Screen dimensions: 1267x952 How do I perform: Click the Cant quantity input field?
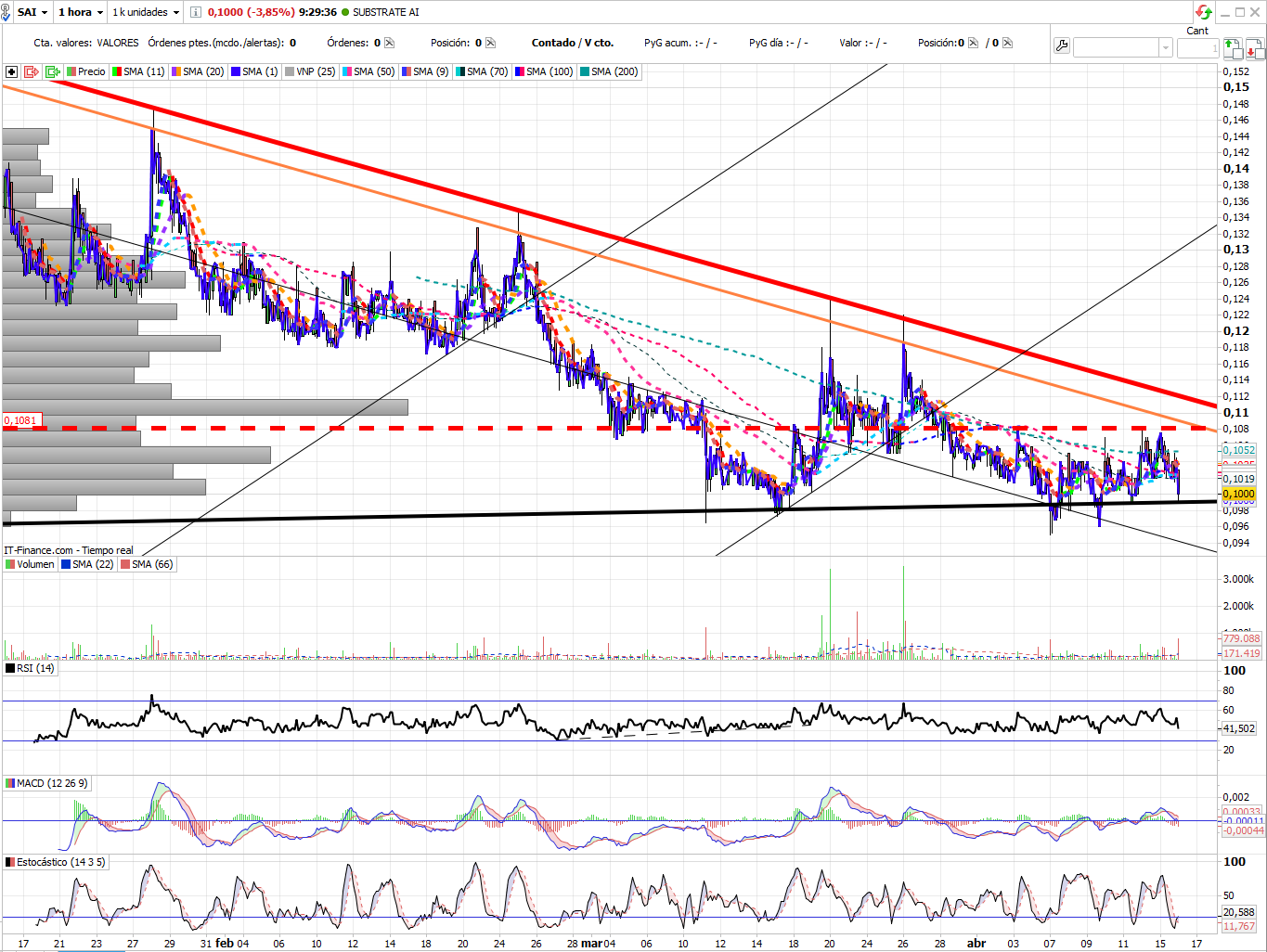point(1197,47)
